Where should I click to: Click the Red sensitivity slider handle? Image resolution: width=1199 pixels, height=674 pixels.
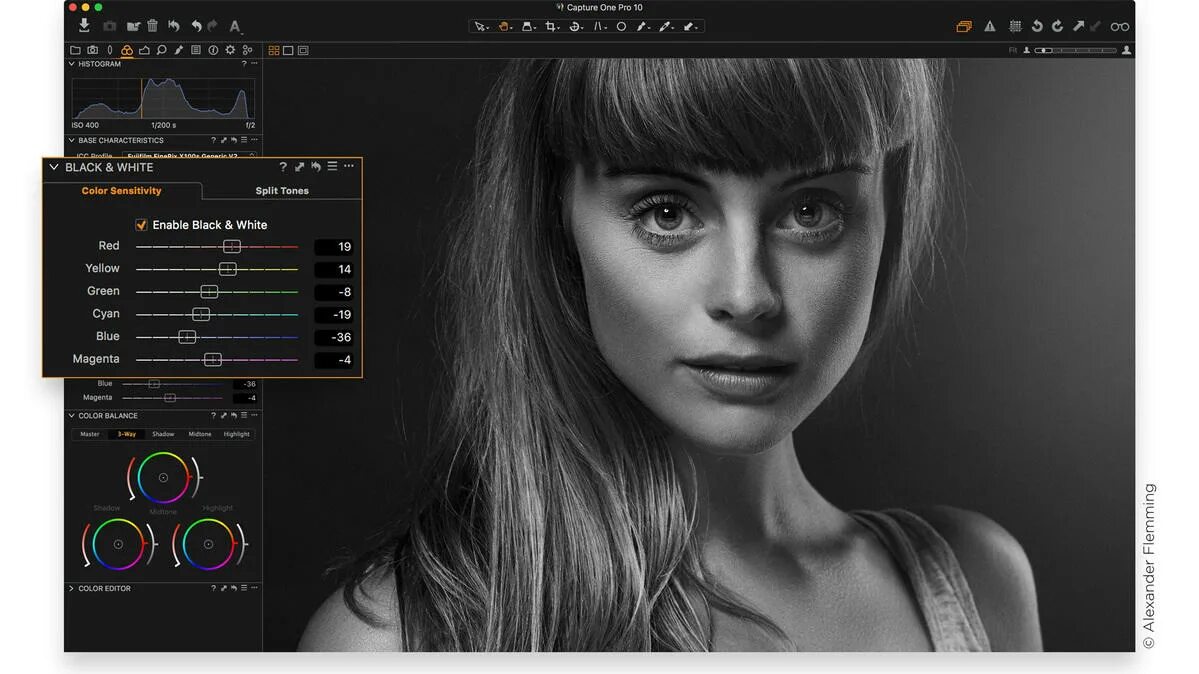click(x=232, y=246)
